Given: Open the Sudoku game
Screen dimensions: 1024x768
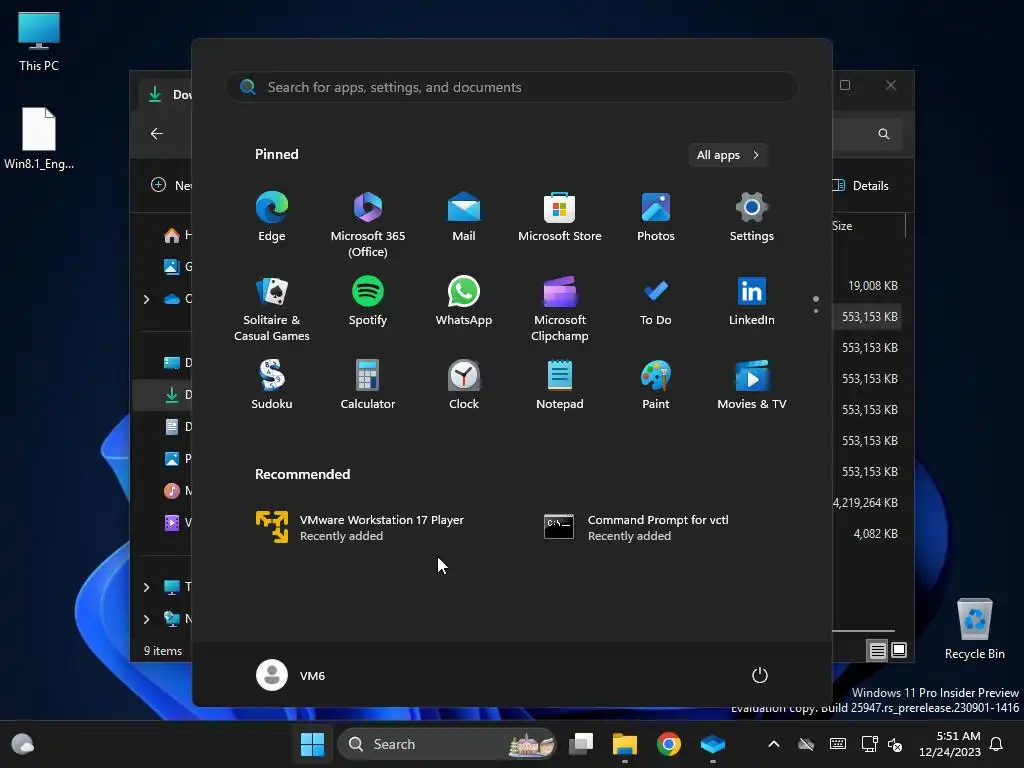Looking at the screenshot, I should click(272, 385).
